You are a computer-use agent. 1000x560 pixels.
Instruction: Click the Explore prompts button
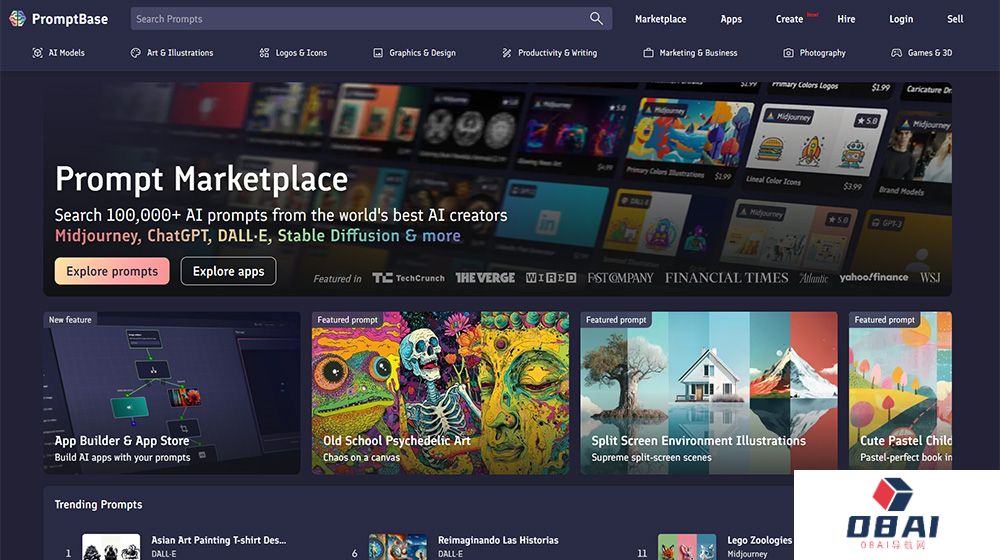point(112,271)
